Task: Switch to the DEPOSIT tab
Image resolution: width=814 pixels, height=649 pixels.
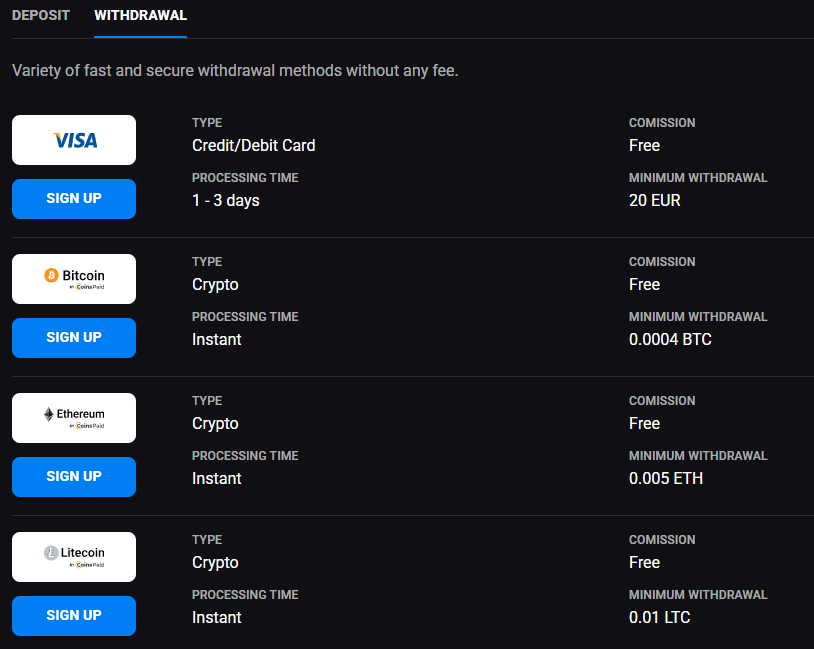Action: (x=40, y=15)
